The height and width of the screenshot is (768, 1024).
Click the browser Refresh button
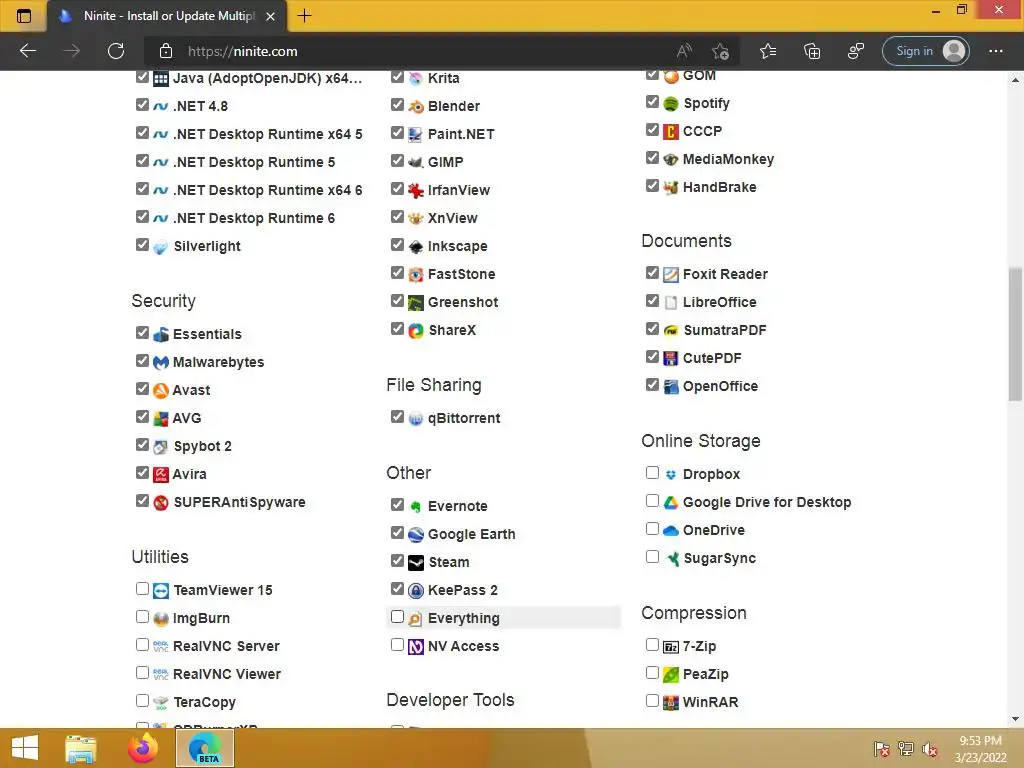[116, 51]
